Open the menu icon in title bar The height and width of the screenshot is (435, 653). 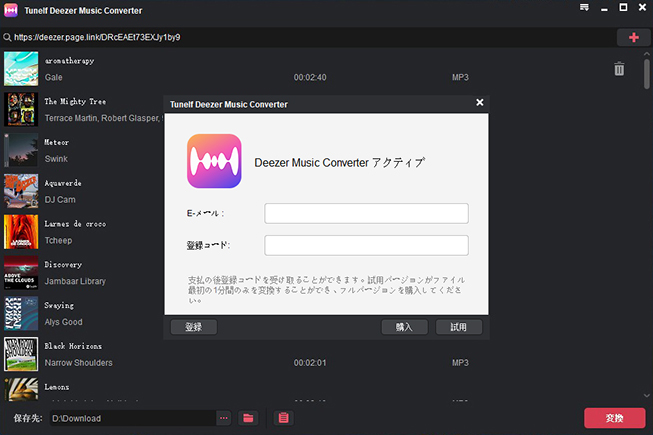584,7
